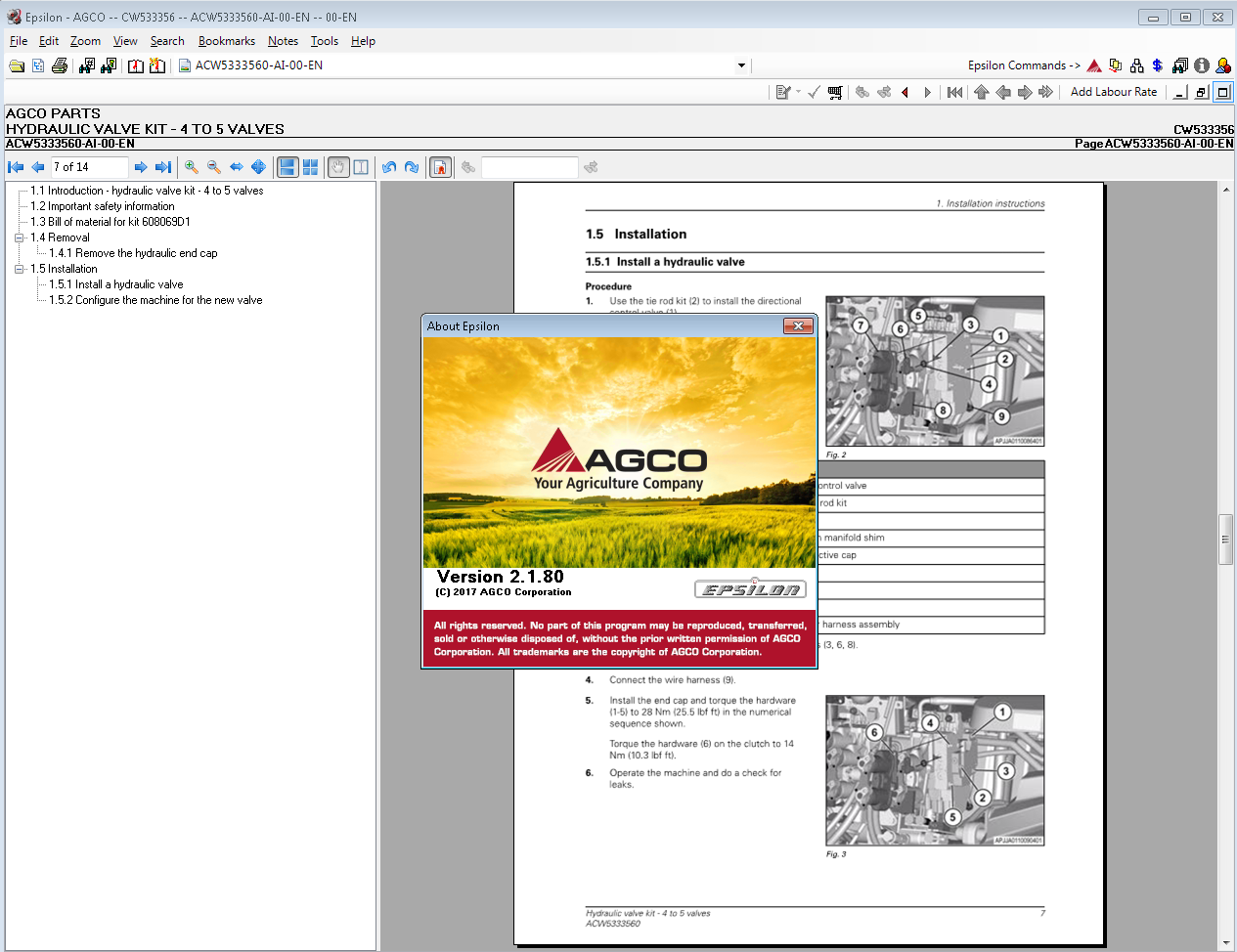
Task: Toggle the single page view mode
Action: tap(287, 167)
